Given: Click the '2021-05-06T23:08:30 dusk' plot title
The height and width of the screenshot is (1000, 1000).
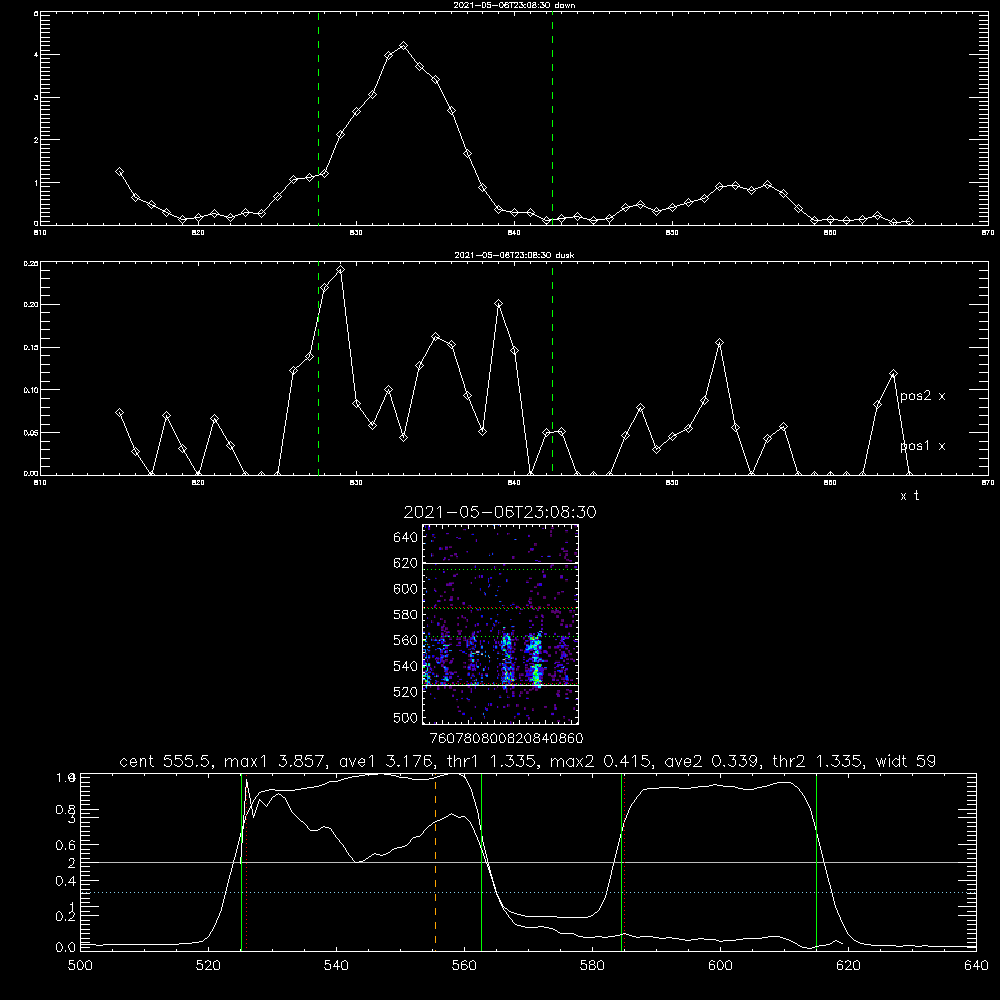Looking at the screenshot, I should pos(514,255).
